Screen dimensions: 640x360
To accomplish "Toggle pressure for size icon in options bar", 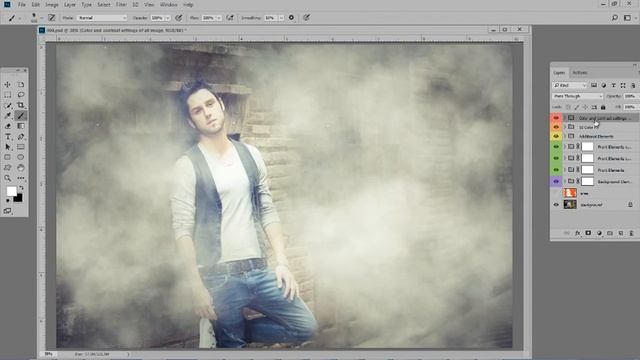I will tap(307, 18).
